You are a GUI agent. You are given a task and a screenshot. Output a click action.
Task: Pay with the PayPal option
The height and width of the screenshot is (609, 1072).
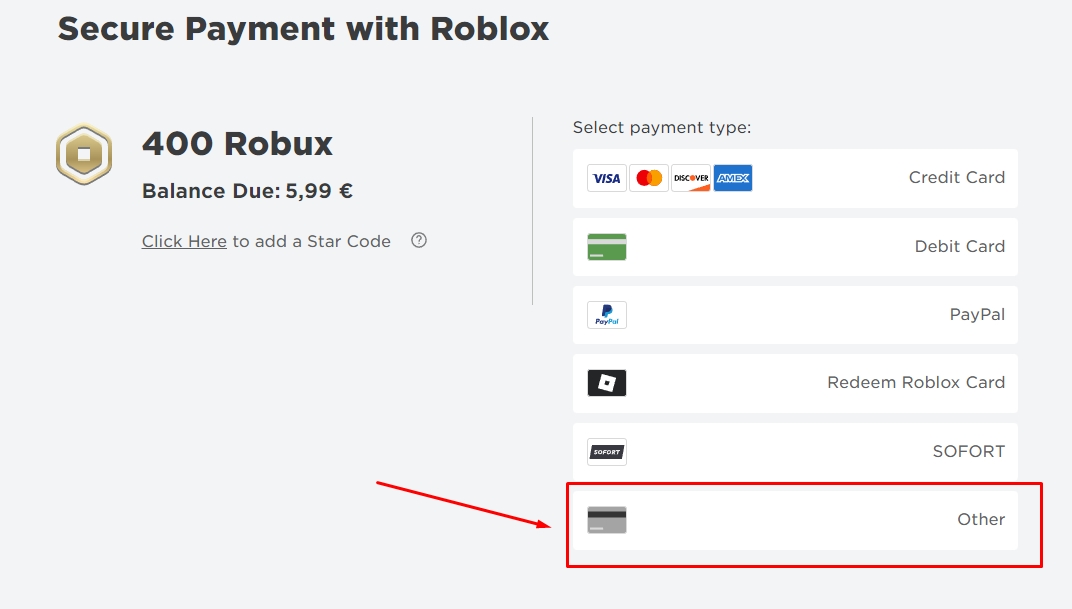976,315
